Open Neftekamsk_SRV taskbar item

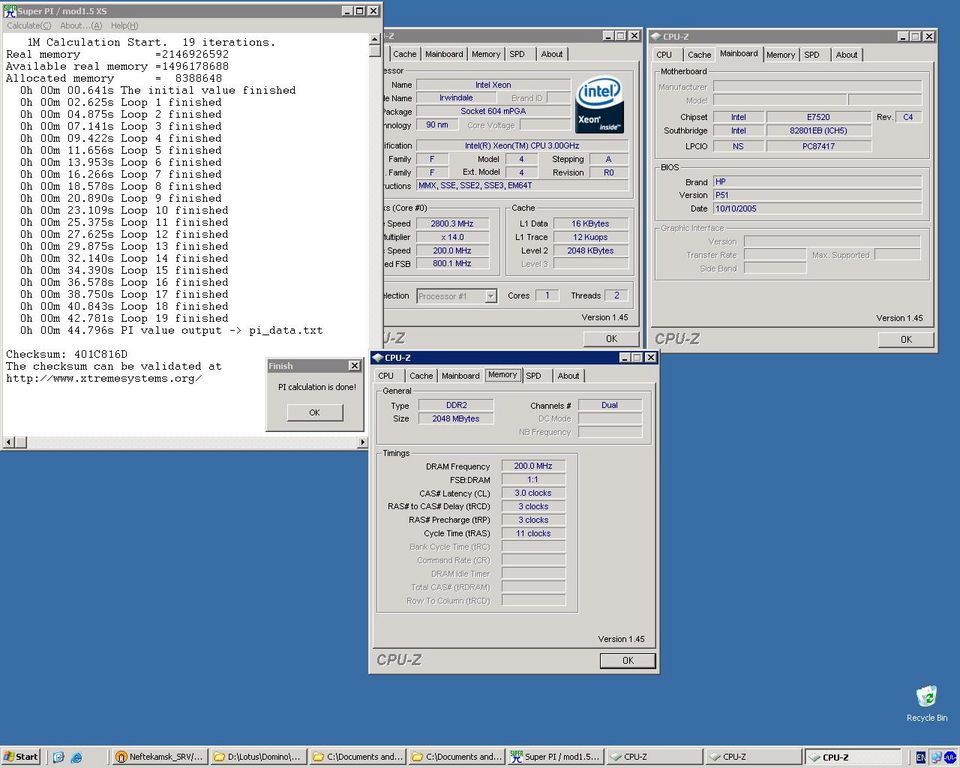click(x=160, y=757)
